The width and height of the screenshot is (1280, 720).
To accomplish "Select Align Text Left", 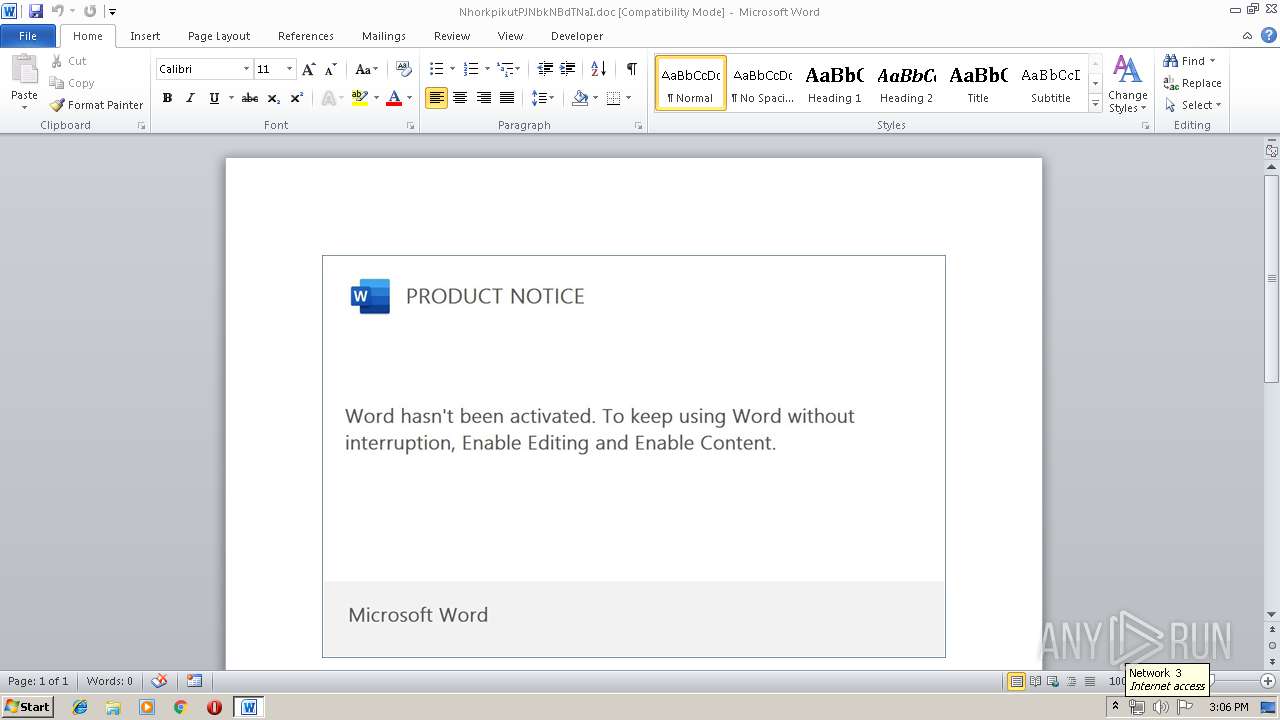I will pyautogui.click(x=436, y=98).
